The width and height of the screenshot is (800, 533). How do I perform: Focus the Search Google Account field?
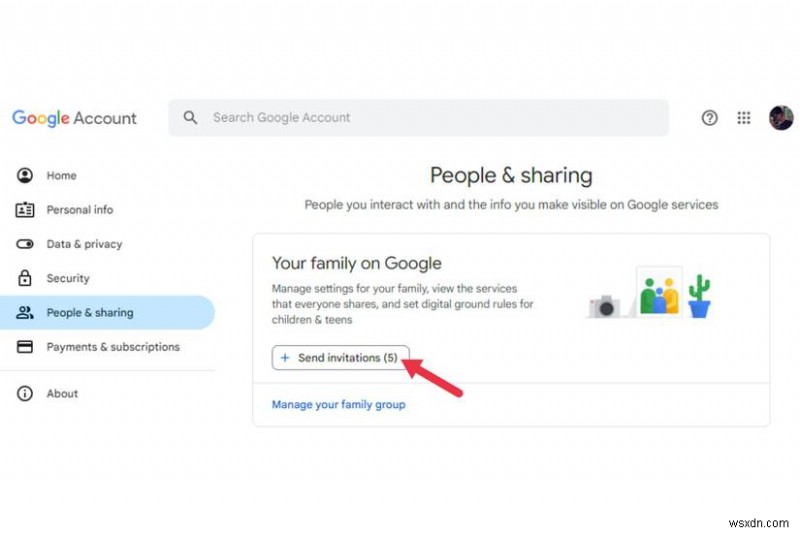pyautogui.click(x=418, y=118)
